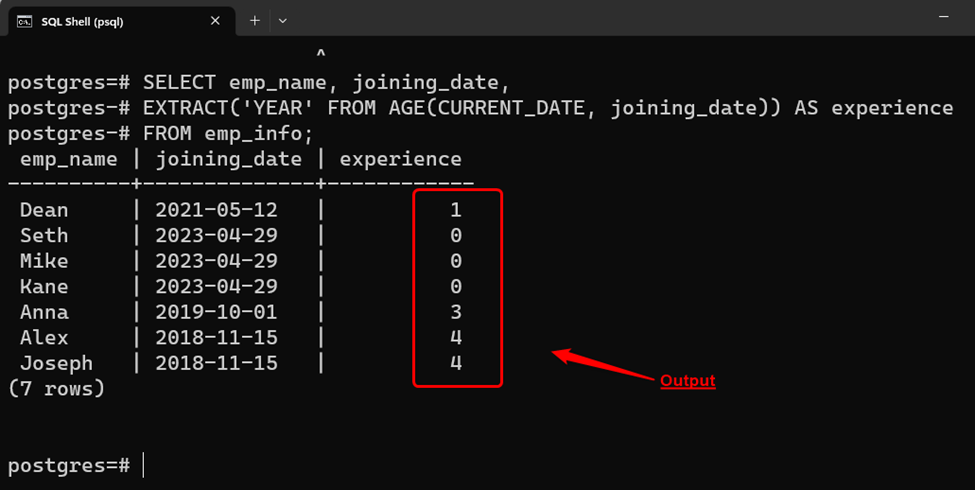Viewport: 975px width, 490px height.
Task: Click Alex's experience value 4
Action: 456,338
